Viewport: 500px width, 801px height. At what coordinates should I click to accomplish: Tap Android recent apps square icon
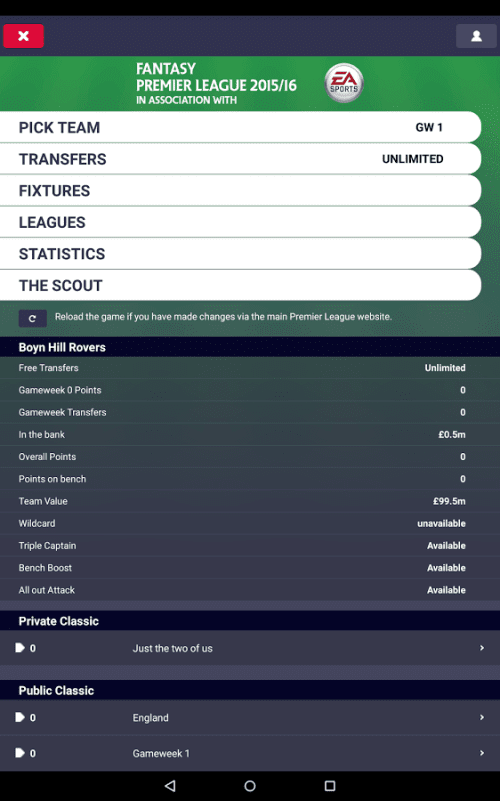[x=330, y=785]
